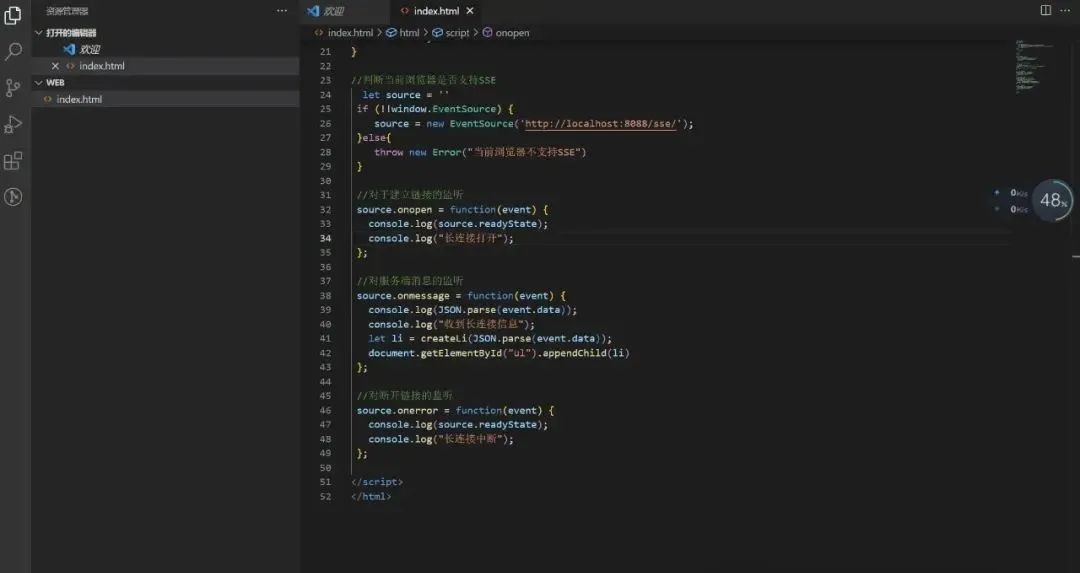
Task: Click line number 26 in gutter
Action: [325, 124]
